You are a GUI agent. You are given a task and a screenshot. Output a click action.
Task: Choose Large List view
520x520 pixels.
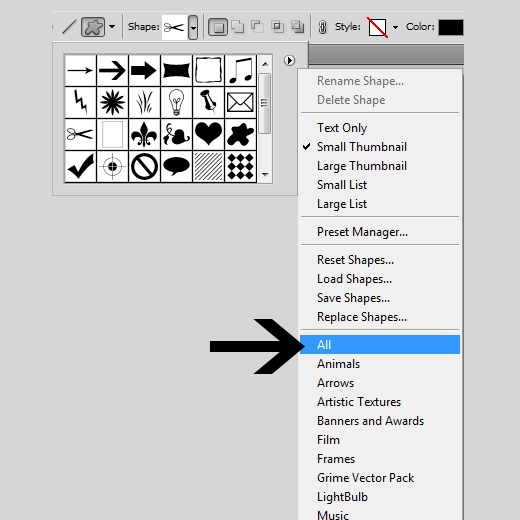tap(380, 204)
